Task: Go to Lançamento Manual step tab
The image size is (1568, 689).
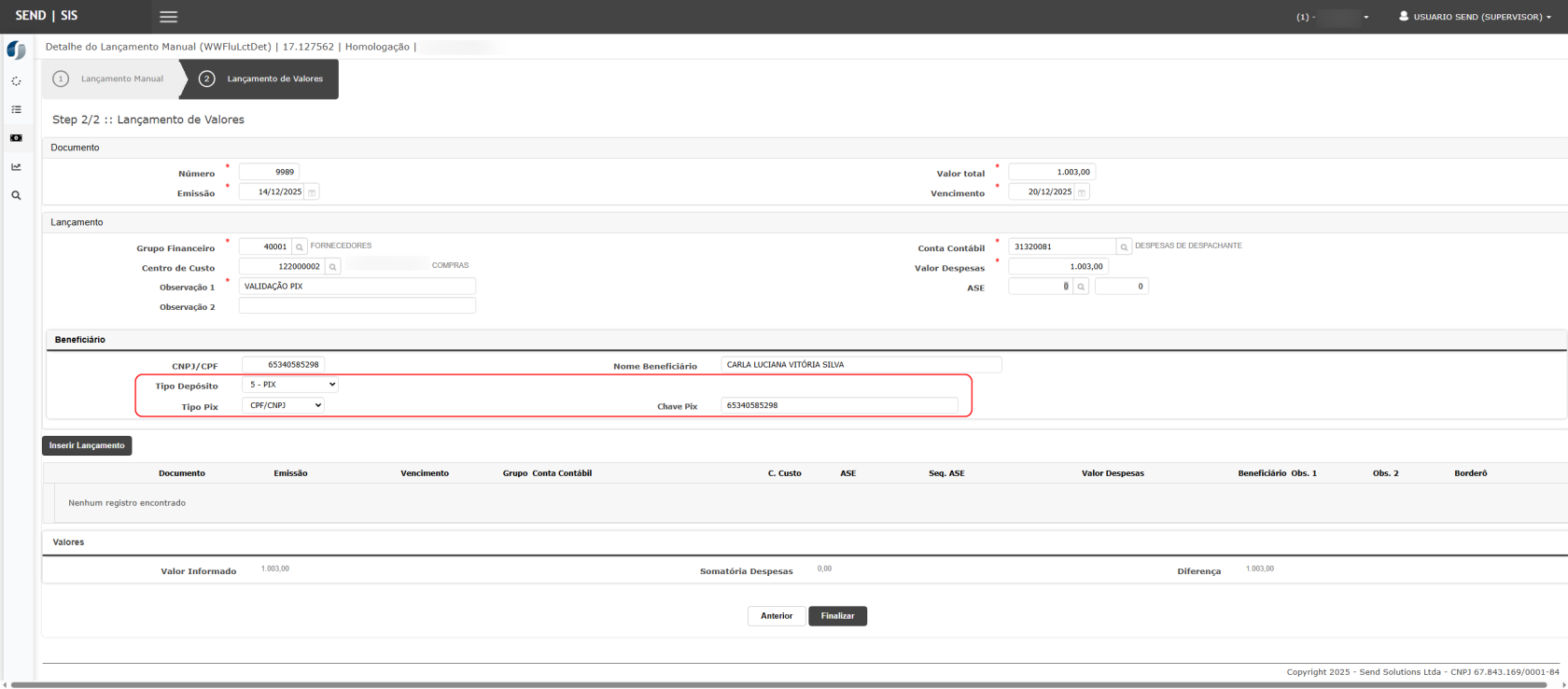Action: point(112,79)
